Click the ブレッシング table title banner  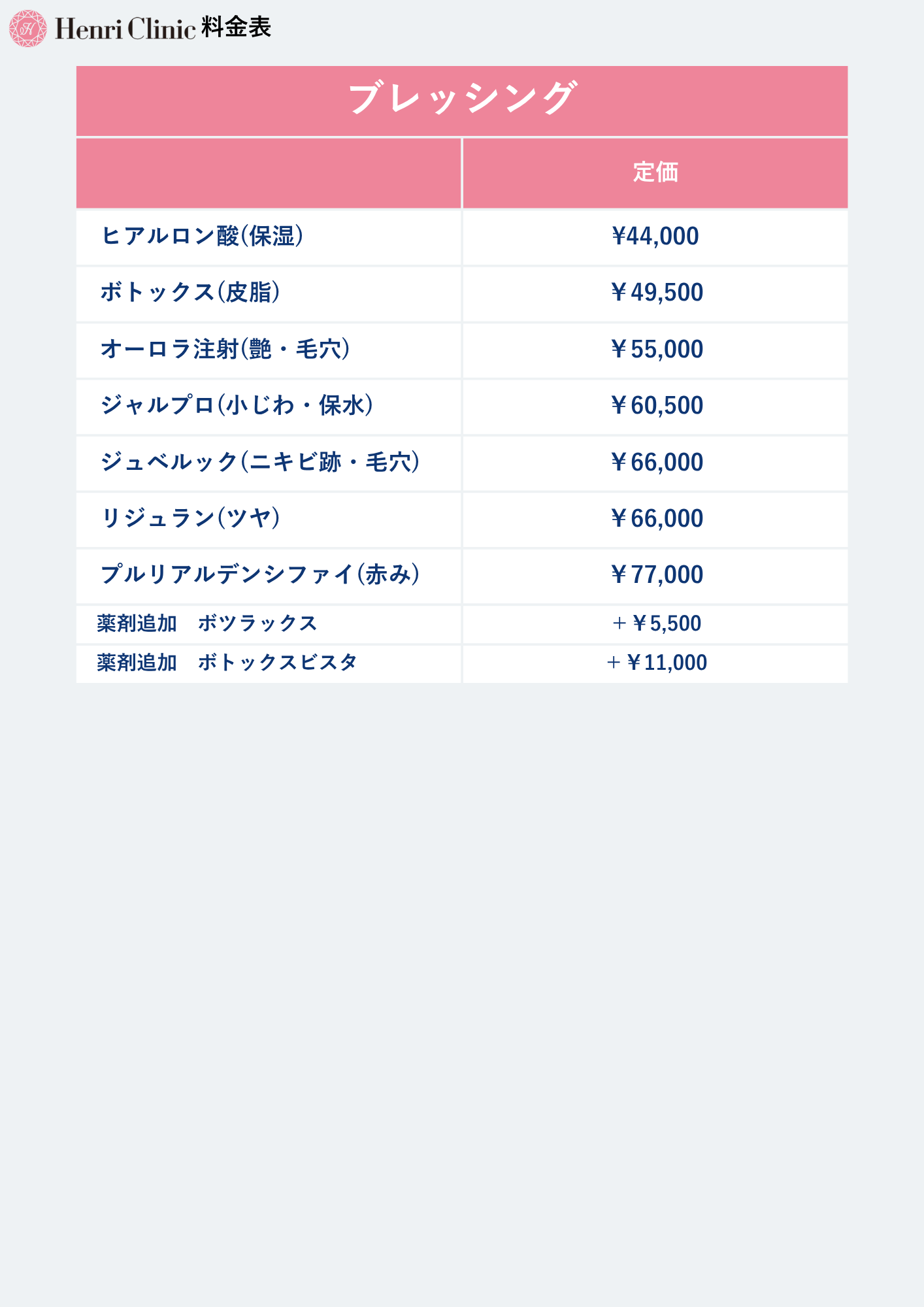(x=462, y=100)
